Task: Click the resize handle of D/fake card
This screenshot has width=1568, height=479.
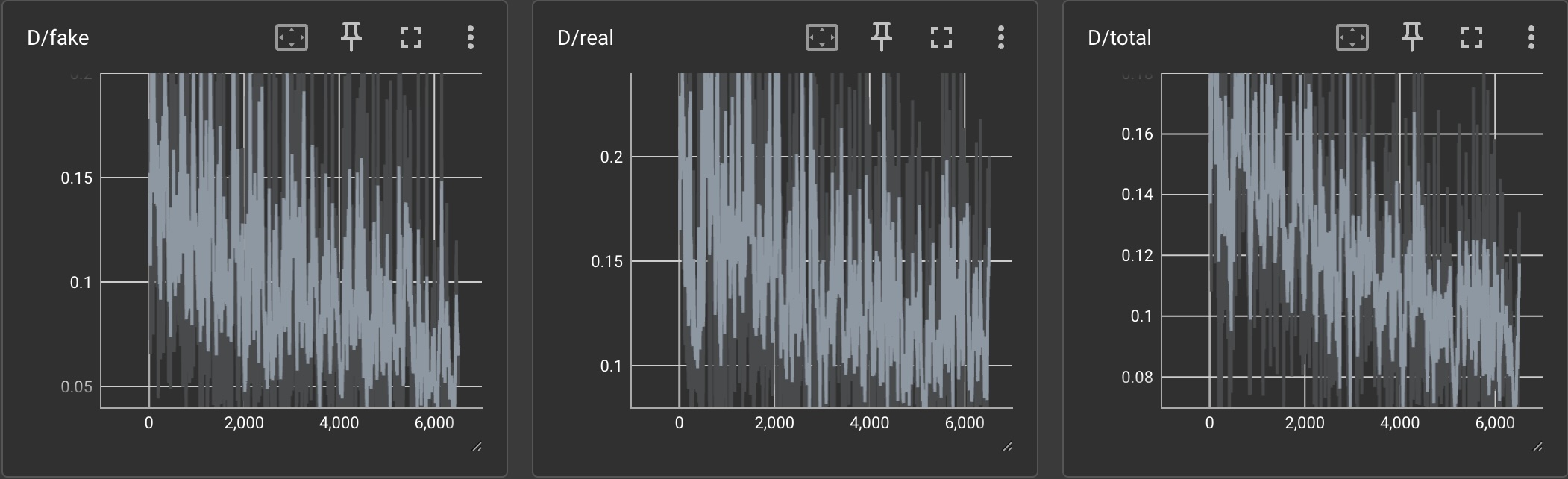Action: pos(477,447)
